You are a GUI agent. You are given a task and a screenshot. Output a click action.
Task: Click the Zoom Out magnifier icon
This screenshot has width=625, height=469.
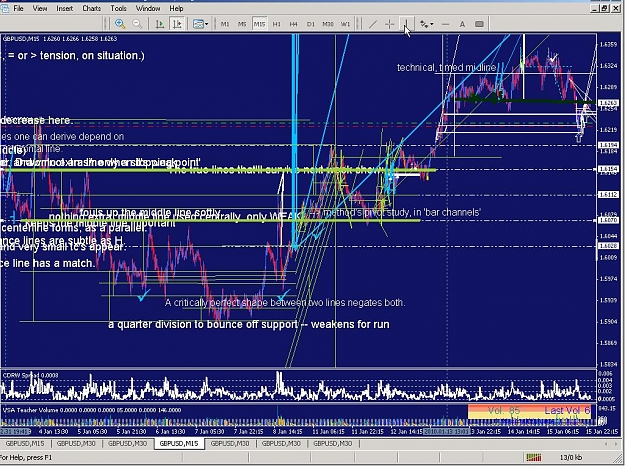(137, 24)
